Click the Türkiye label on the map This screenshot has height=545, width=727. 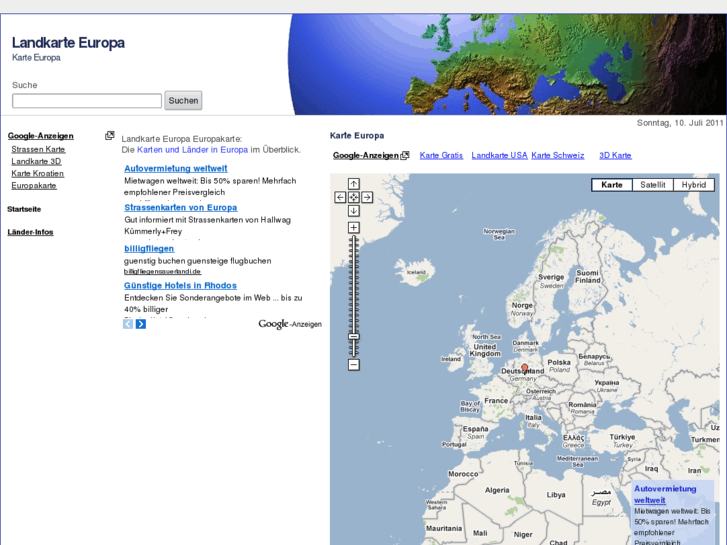pyautogui.click(x=622, y=437)
